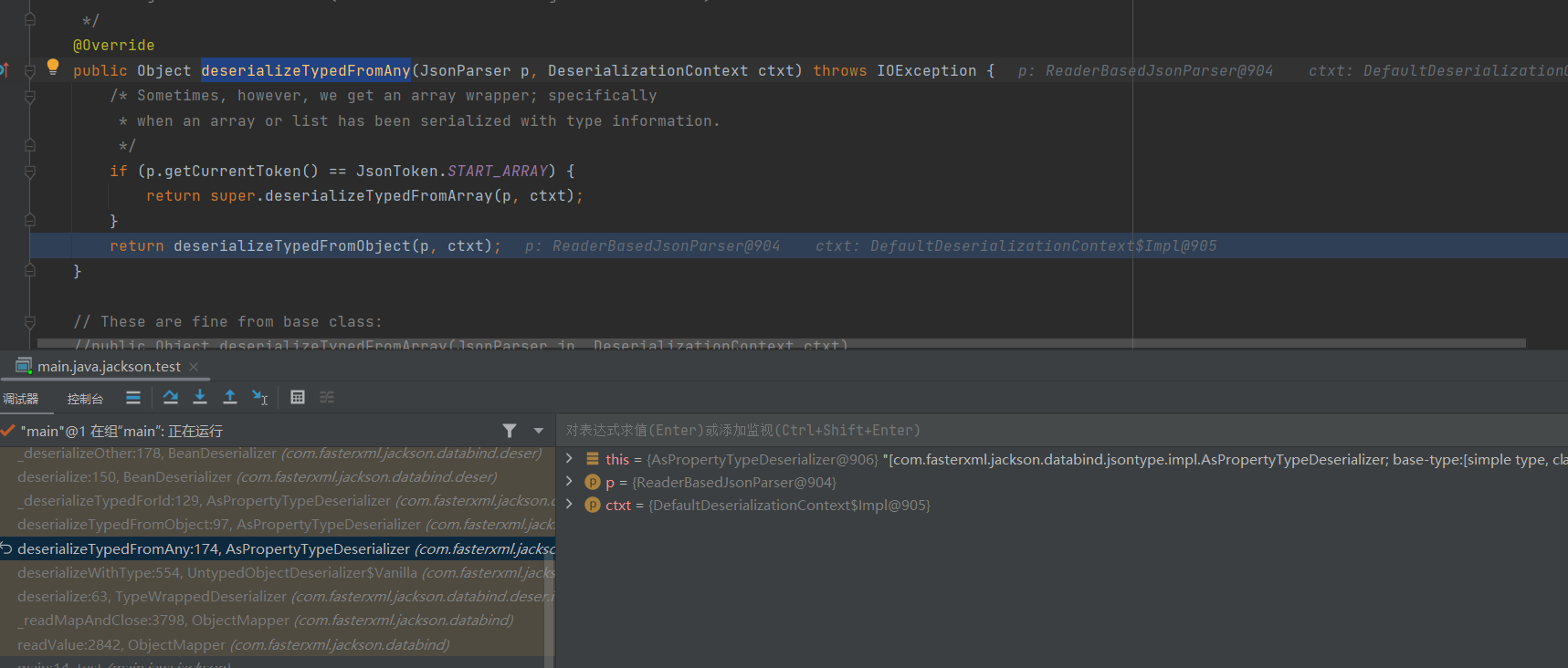The image size is (1568, 668).
Task: Click the AsPropertyTypeDeserializer@906 value of this
Action: 763,459
